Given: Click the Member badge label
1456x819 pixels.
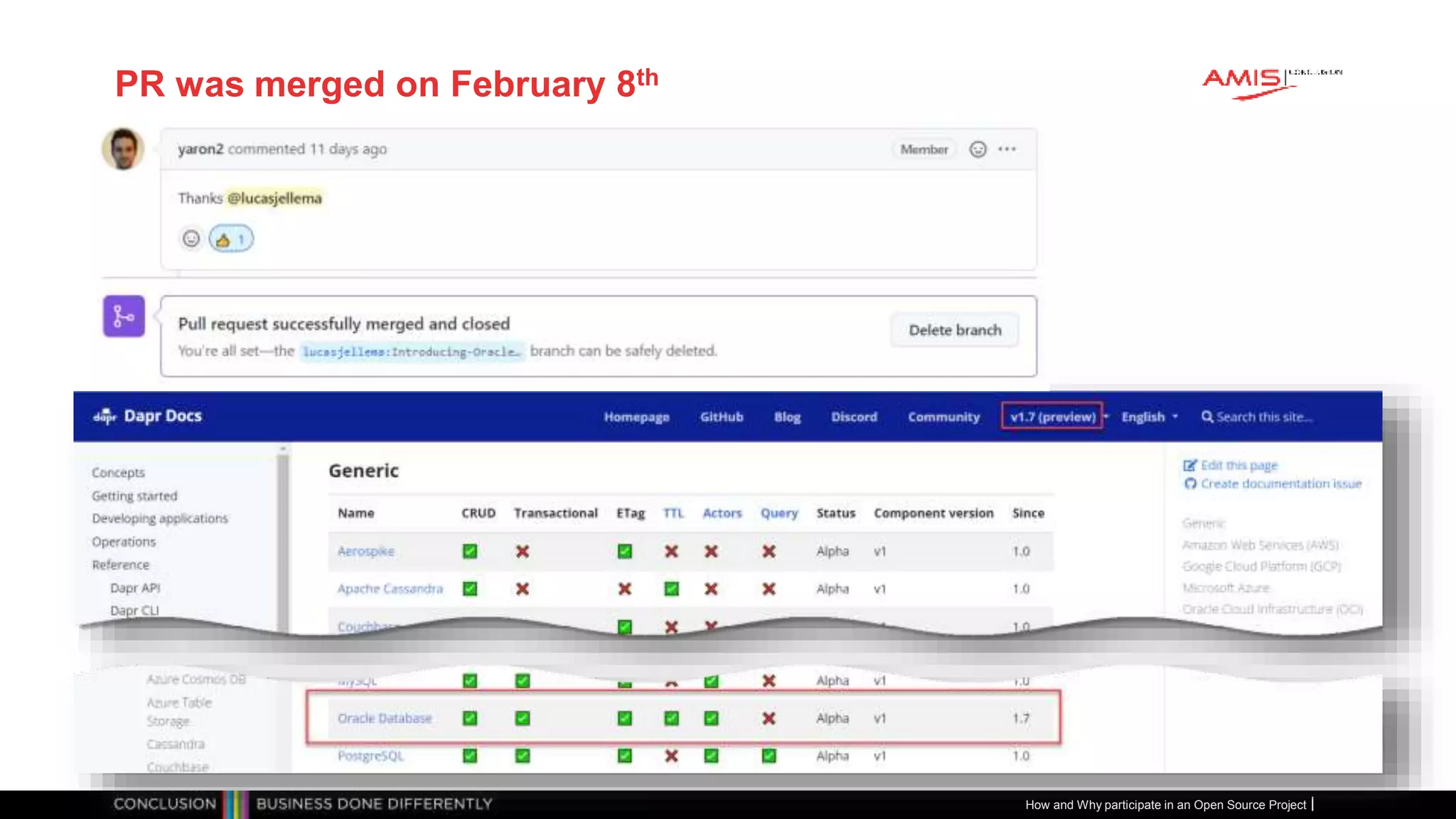Looking at the screenshot, I should 924,149.
